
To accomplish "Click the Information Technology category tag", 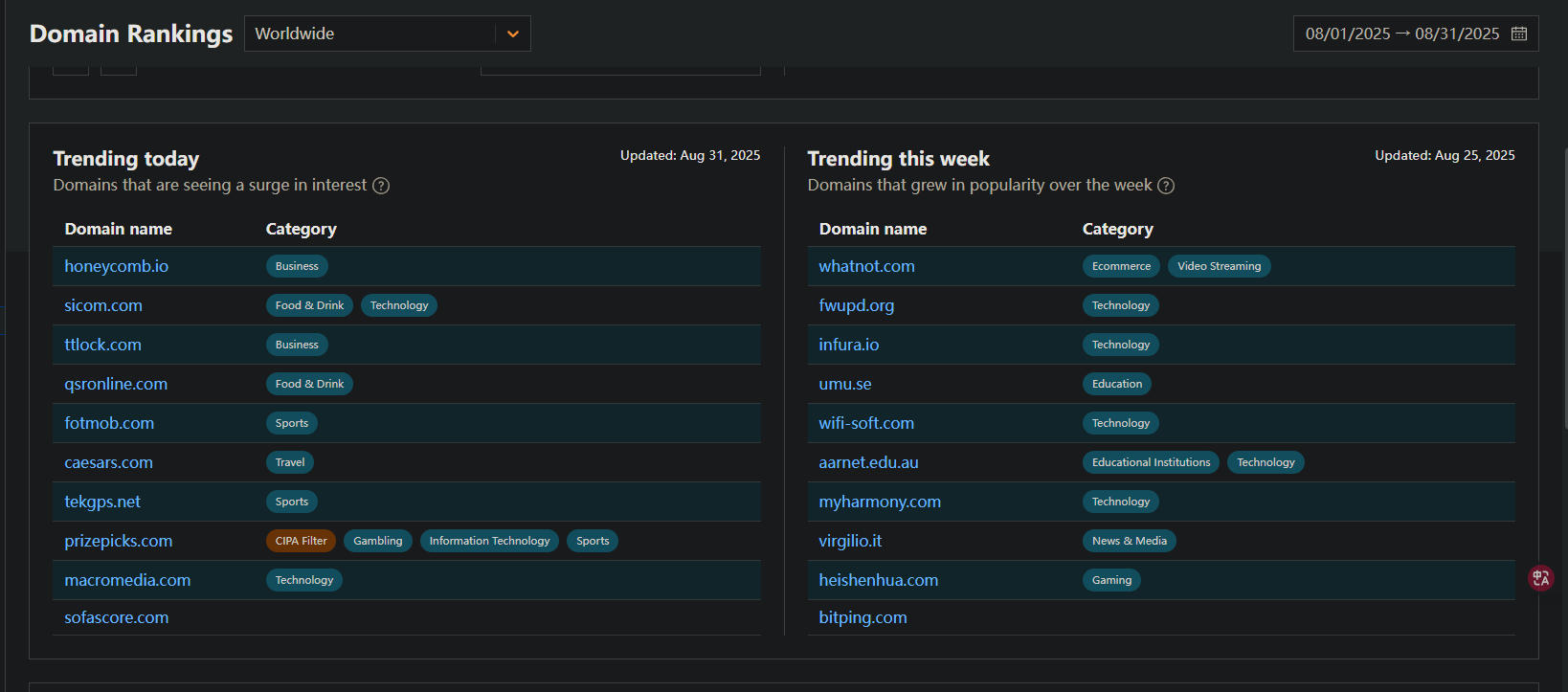I will tap(489, 541).
